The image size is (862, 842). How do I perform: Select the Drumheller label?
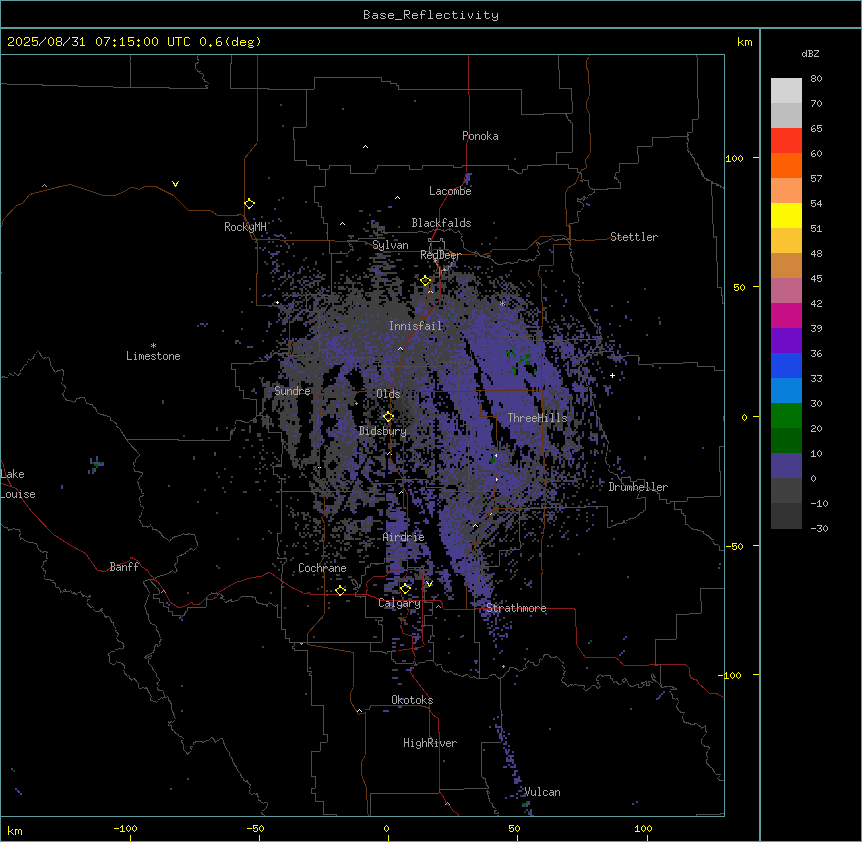638,487
